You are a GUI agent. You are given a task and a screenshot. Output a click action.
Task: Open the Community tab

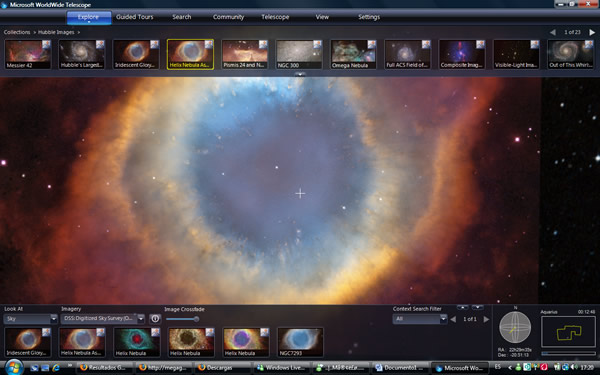pos(228,17)
